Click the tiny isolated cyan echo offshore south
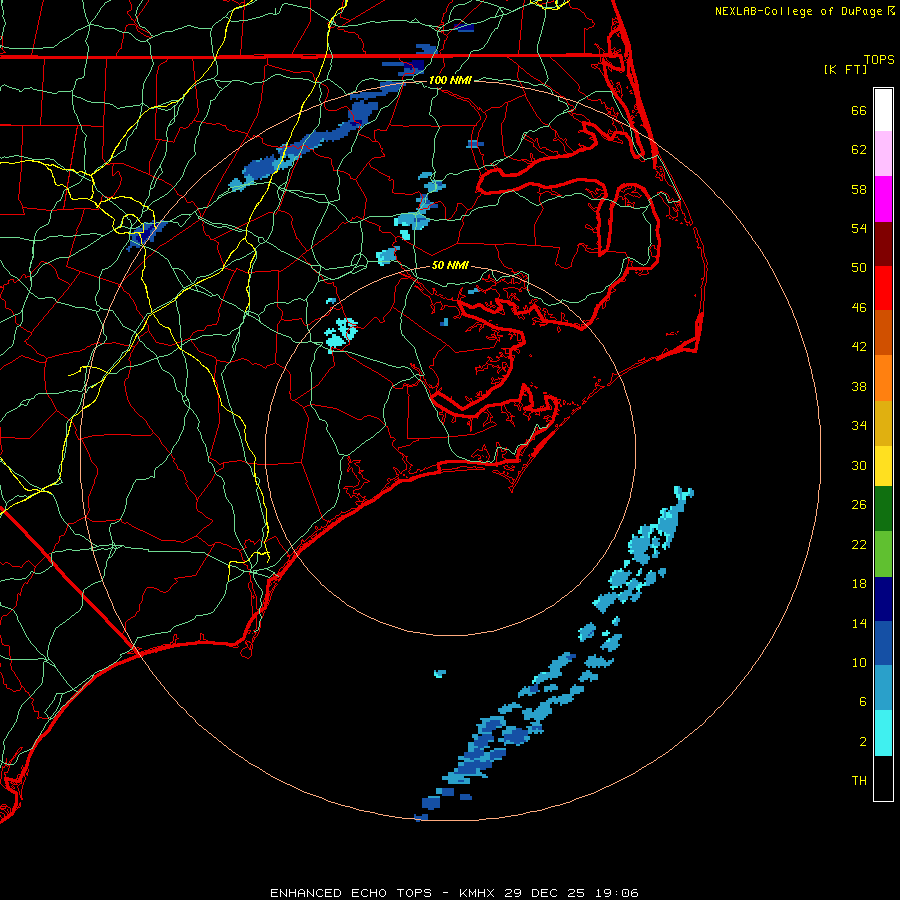The image size is (900, 900). [440, 673]
